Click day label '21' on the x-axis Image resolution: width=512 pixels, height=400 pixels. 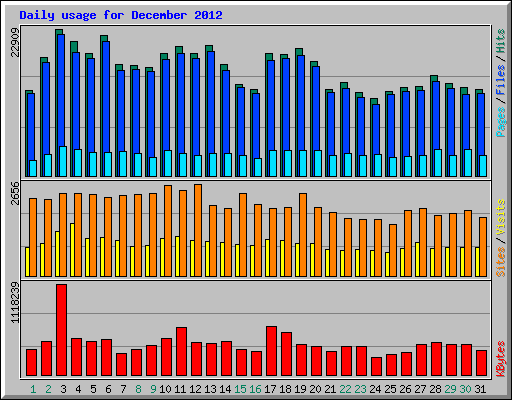pos(330,389)
